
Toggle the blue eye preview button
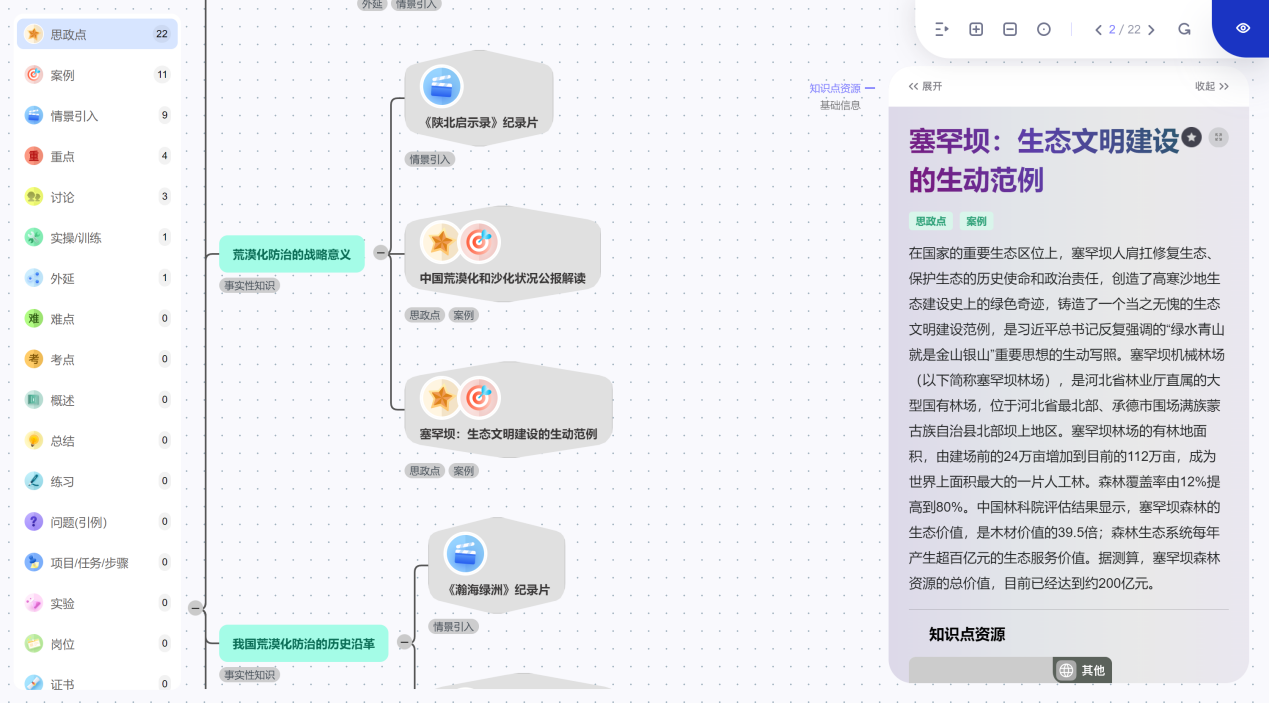tap(1242, 28)
